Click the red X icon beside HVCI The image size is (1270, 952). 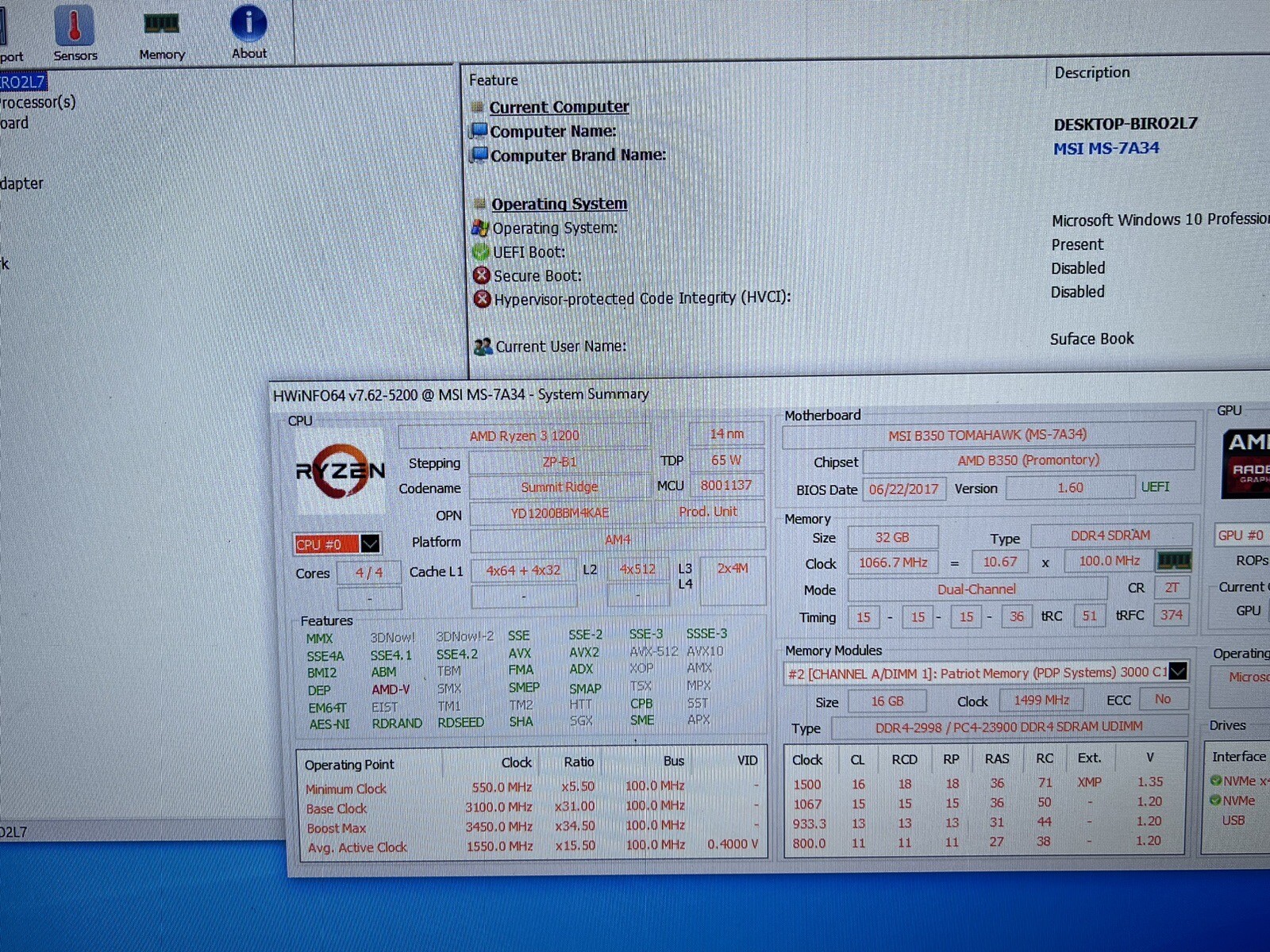point(483,299)
